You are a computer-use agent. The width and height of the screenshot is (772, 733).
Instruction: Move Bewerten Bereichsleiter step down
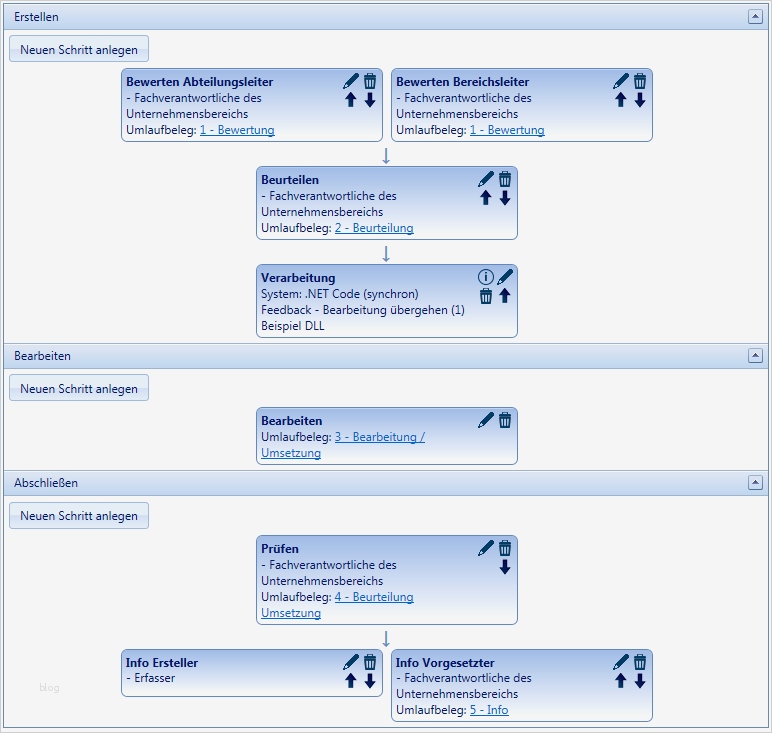click(x=640, y=100)
